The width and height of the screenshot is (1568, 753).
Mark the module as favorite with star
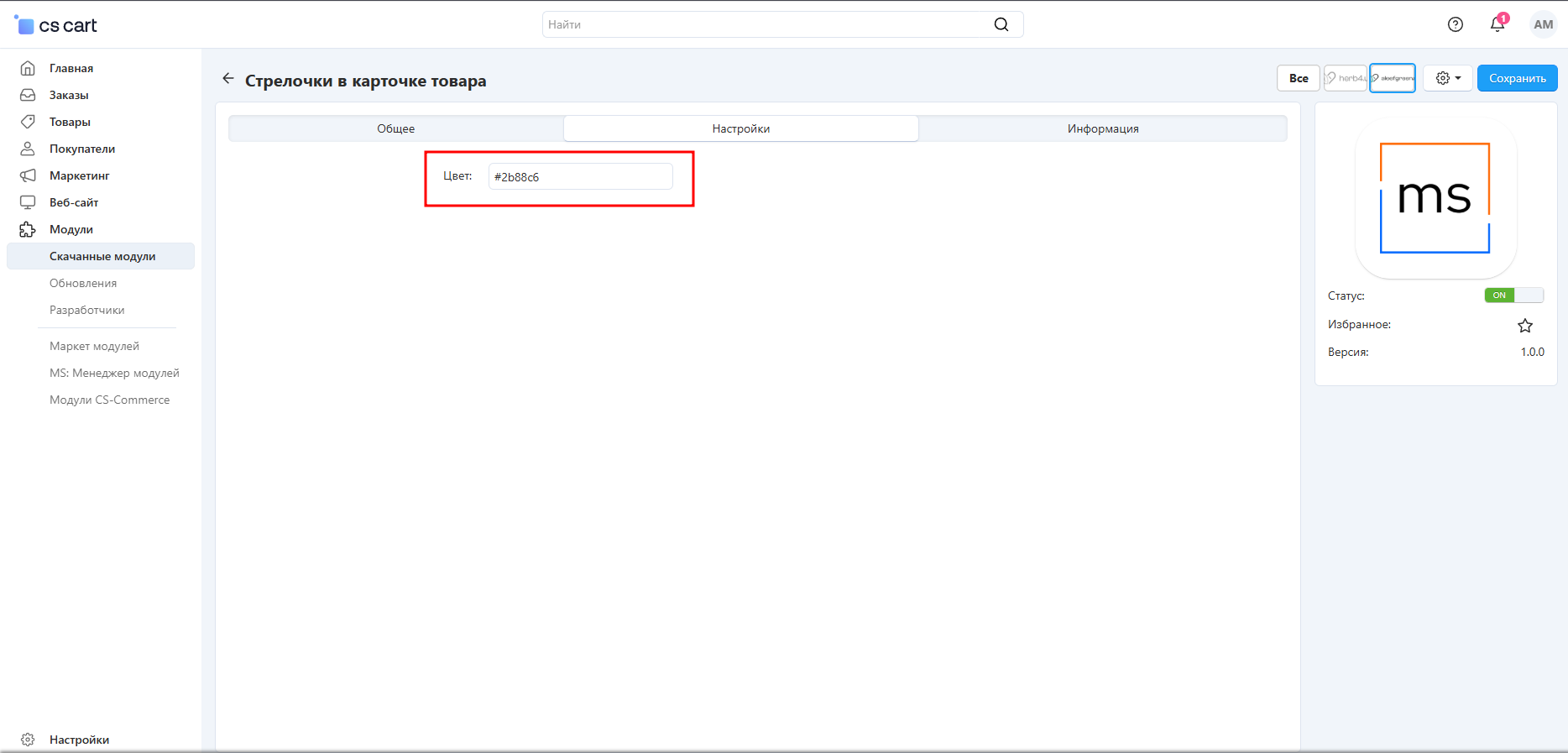[1525, 326]
